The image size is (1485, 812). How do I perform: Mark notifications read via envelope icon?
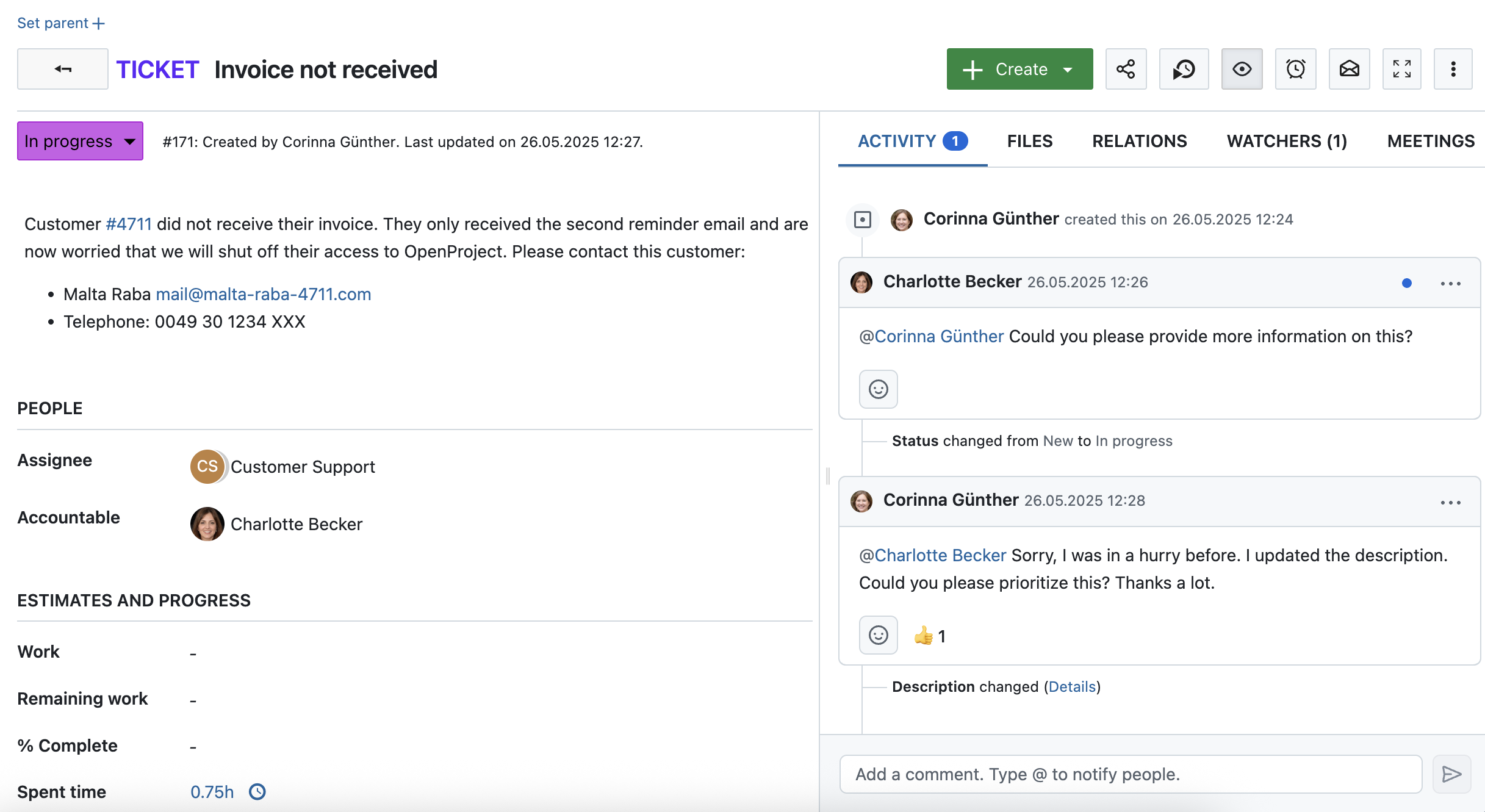(1349, 69)
